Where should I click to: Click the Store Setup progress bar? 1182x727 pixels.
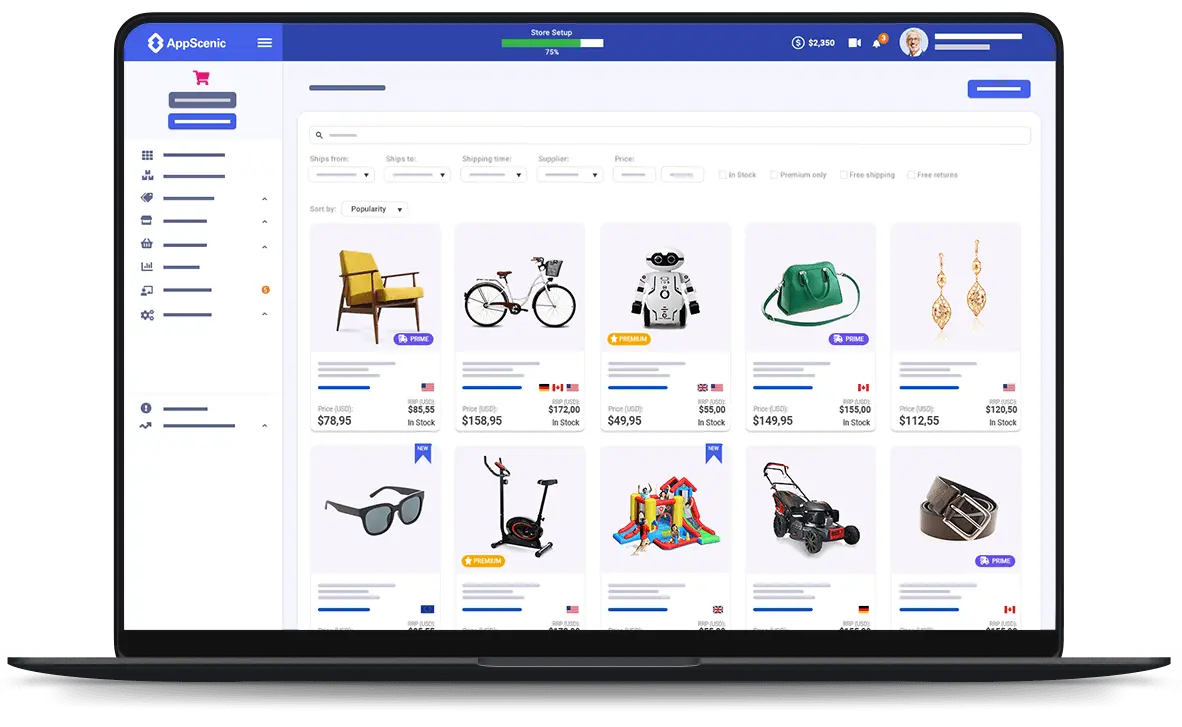pos(552,43)
